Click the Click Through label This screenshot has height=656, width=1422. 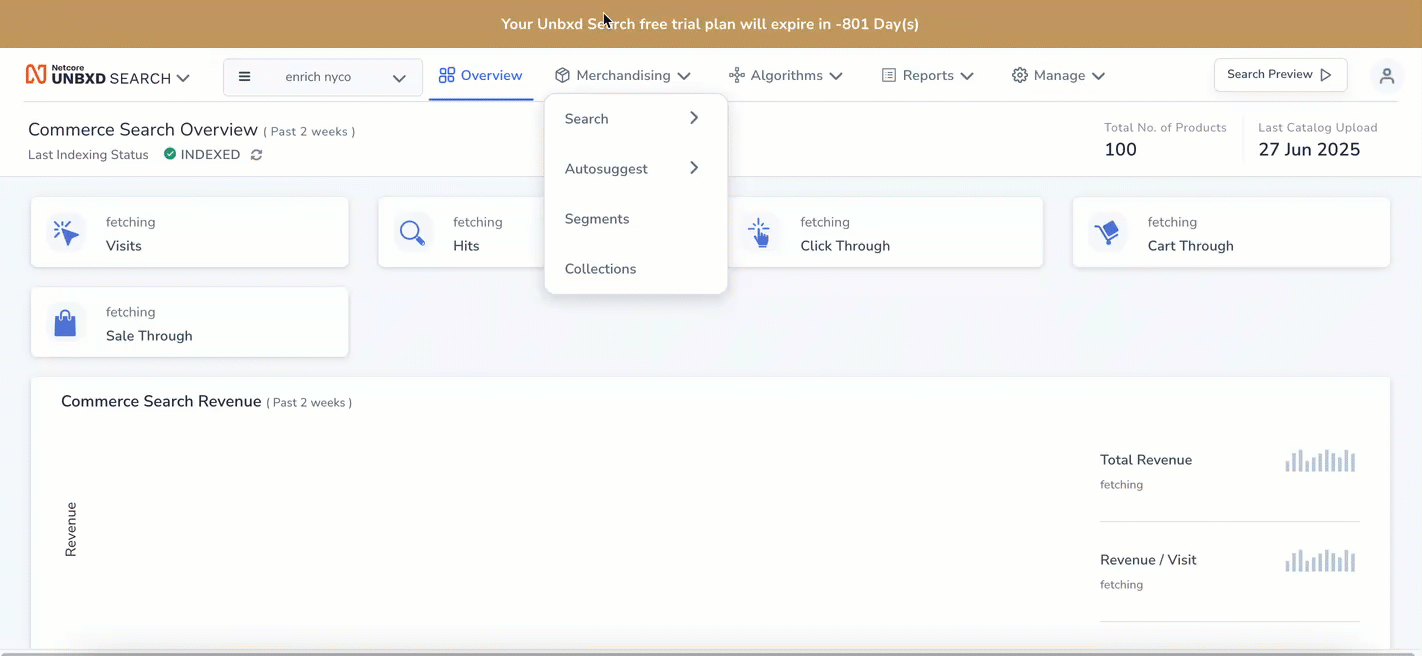[845, 246]
